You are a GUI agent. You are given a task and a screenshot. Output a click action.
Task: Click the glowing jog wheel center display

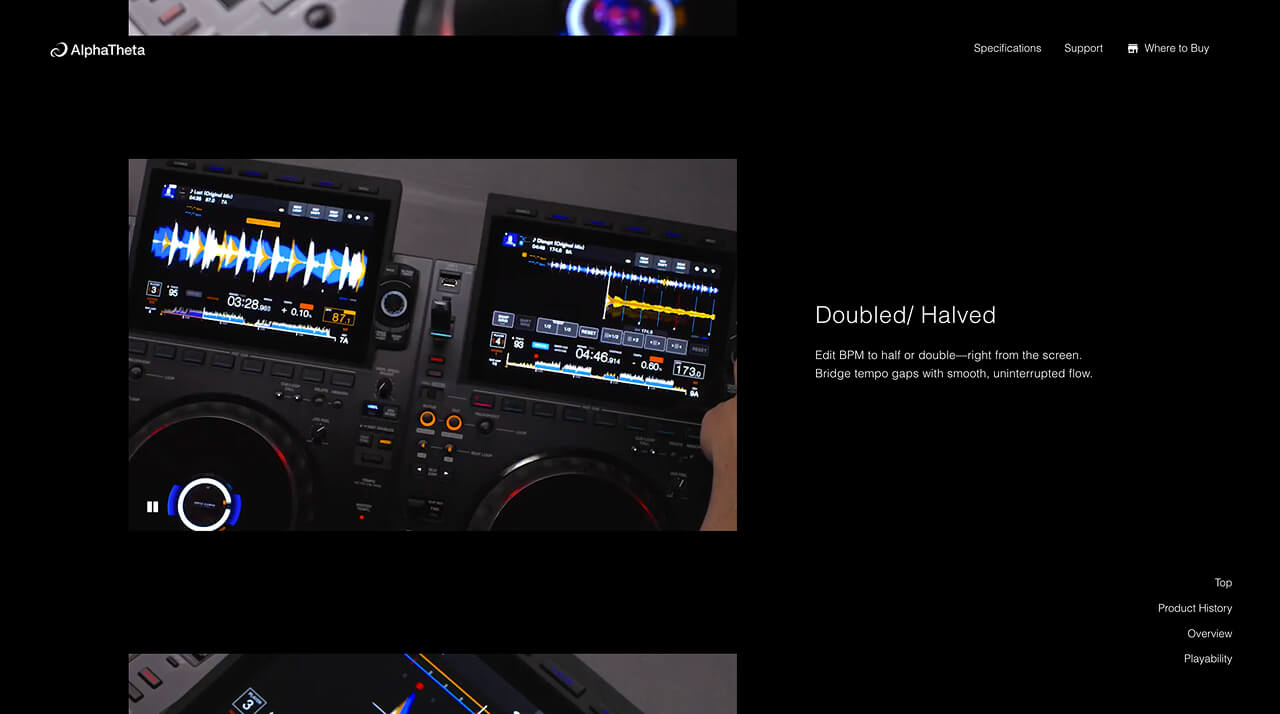(x=205, y=505)
